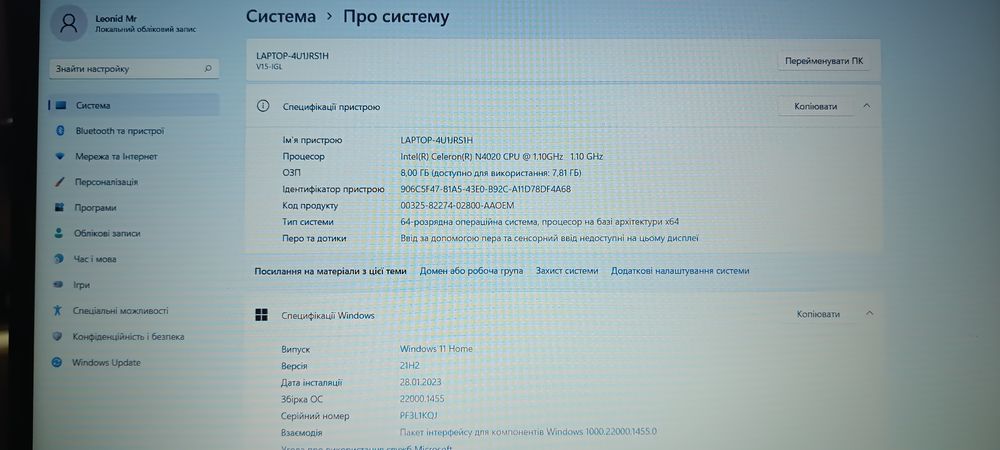
Task: Click the device identifier 906C5F47 value
Action: click(485, 189)
